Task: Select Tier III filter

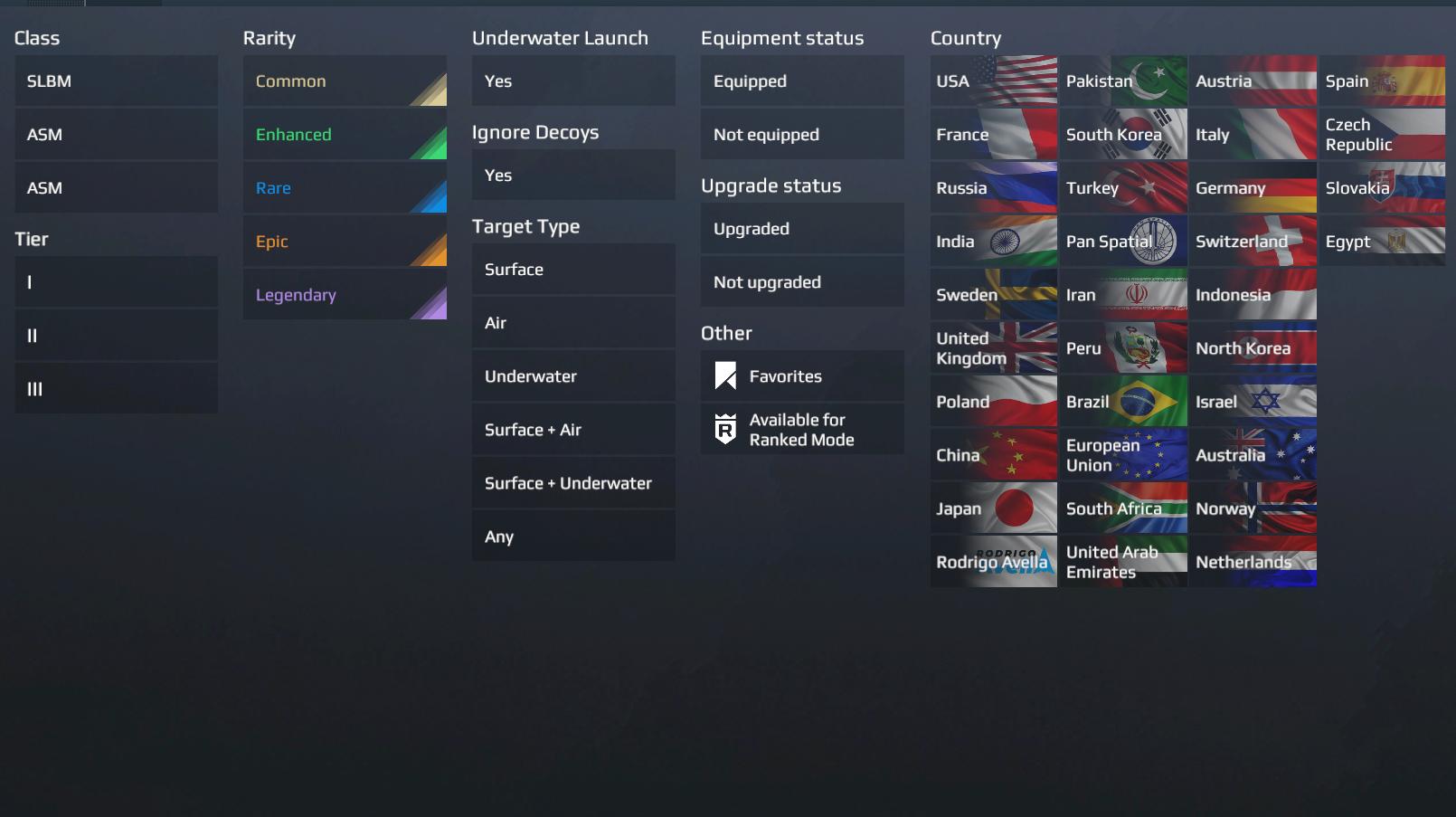Action: pos(116,388)
